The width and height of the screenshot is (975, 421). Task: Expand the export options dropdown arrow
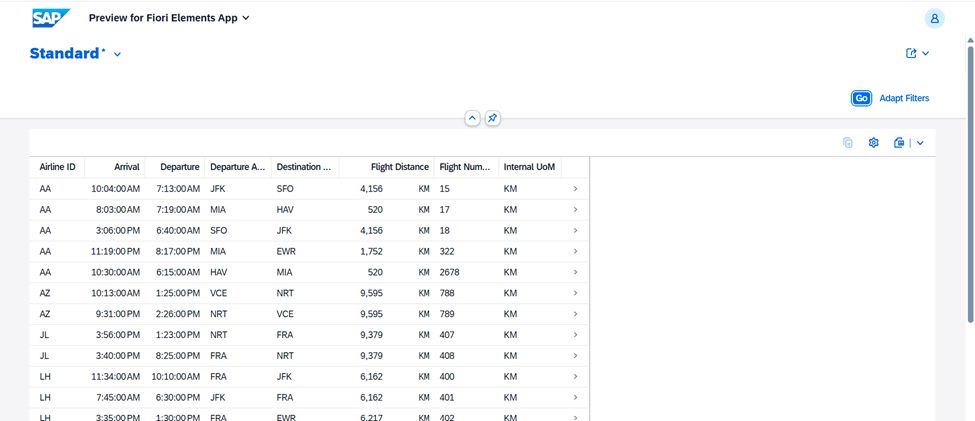tap(920, 143)
